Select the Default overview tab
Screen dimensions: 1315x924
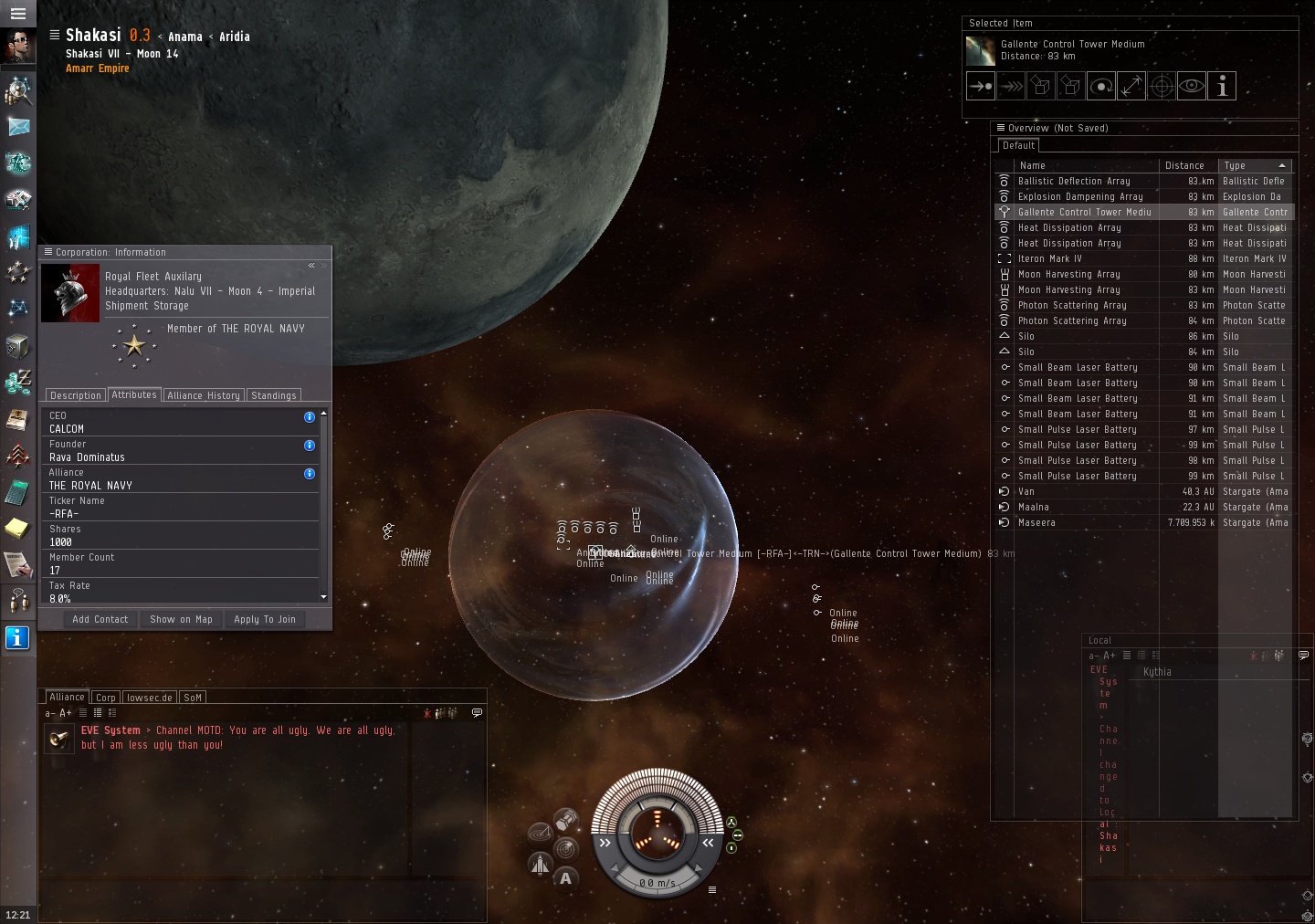coord(1018,145)
